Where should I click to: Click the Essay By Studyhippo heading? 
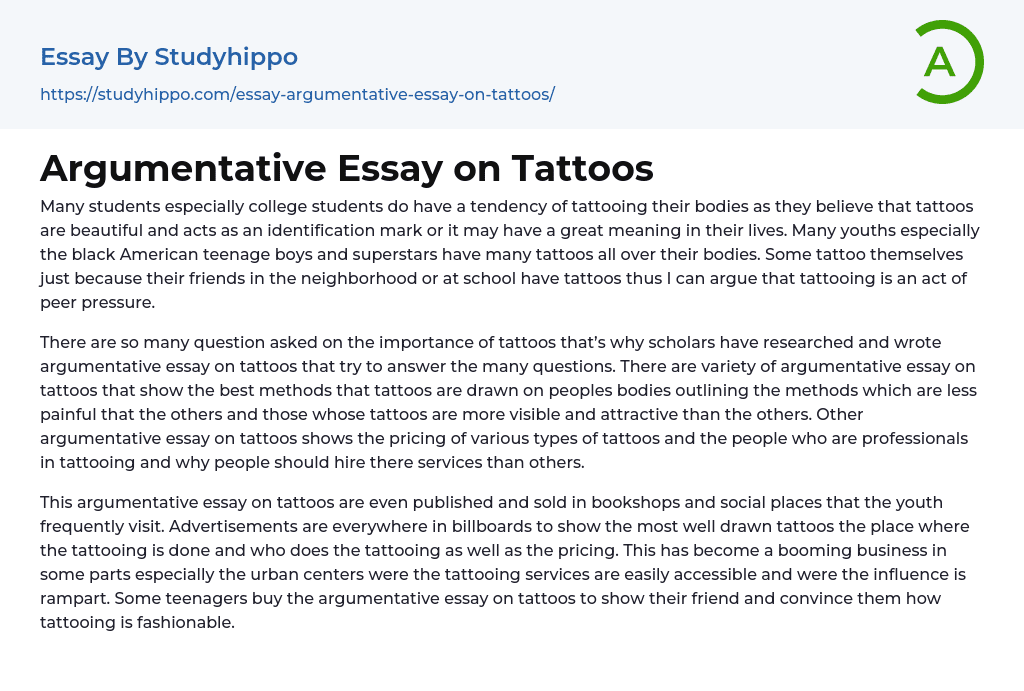pyautogui.click(x=169, y=57)
